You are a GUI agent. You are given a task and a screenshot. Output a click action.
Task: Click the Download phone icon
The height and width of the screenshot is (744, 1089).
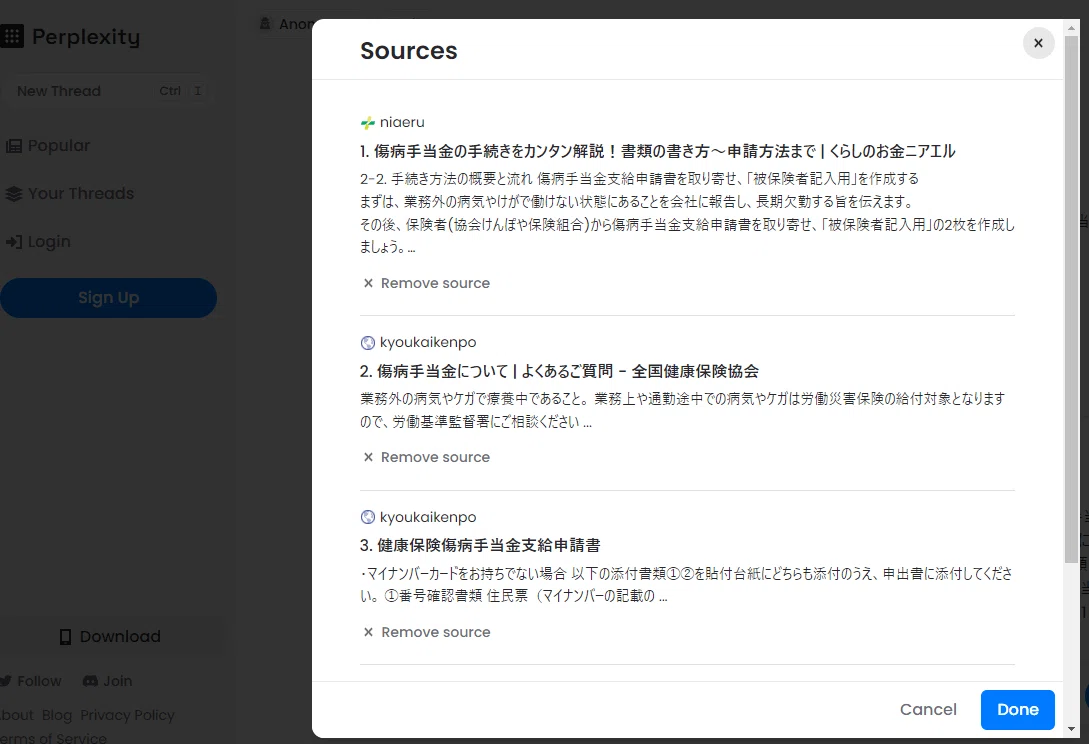click(x=65, y=637)
